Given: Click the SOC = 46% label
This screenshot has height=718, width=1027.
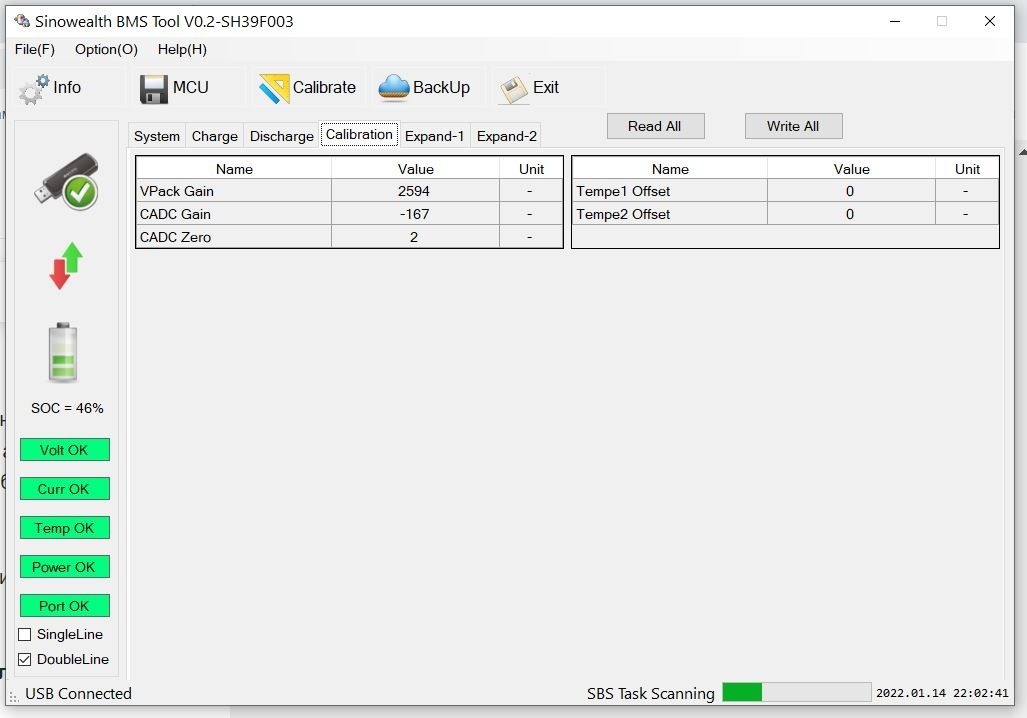Looking at the screenshot, I should pos(67,408).
